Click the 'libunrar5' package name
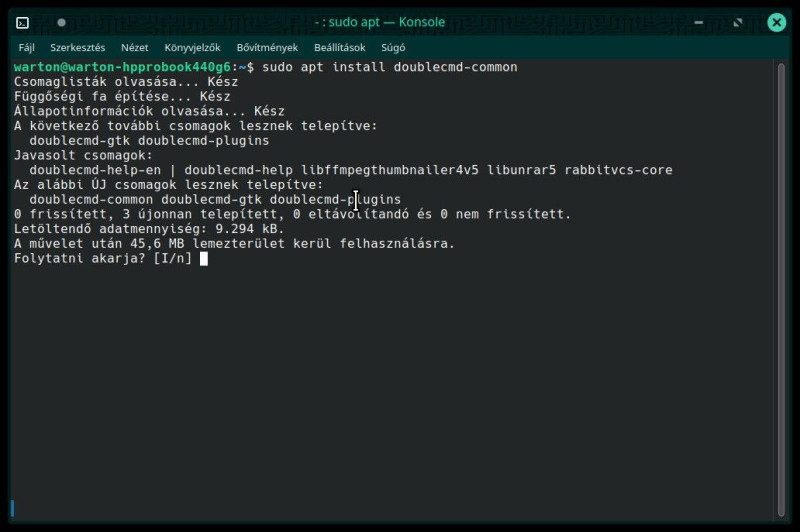800x532 pixels. click(521, 170)
